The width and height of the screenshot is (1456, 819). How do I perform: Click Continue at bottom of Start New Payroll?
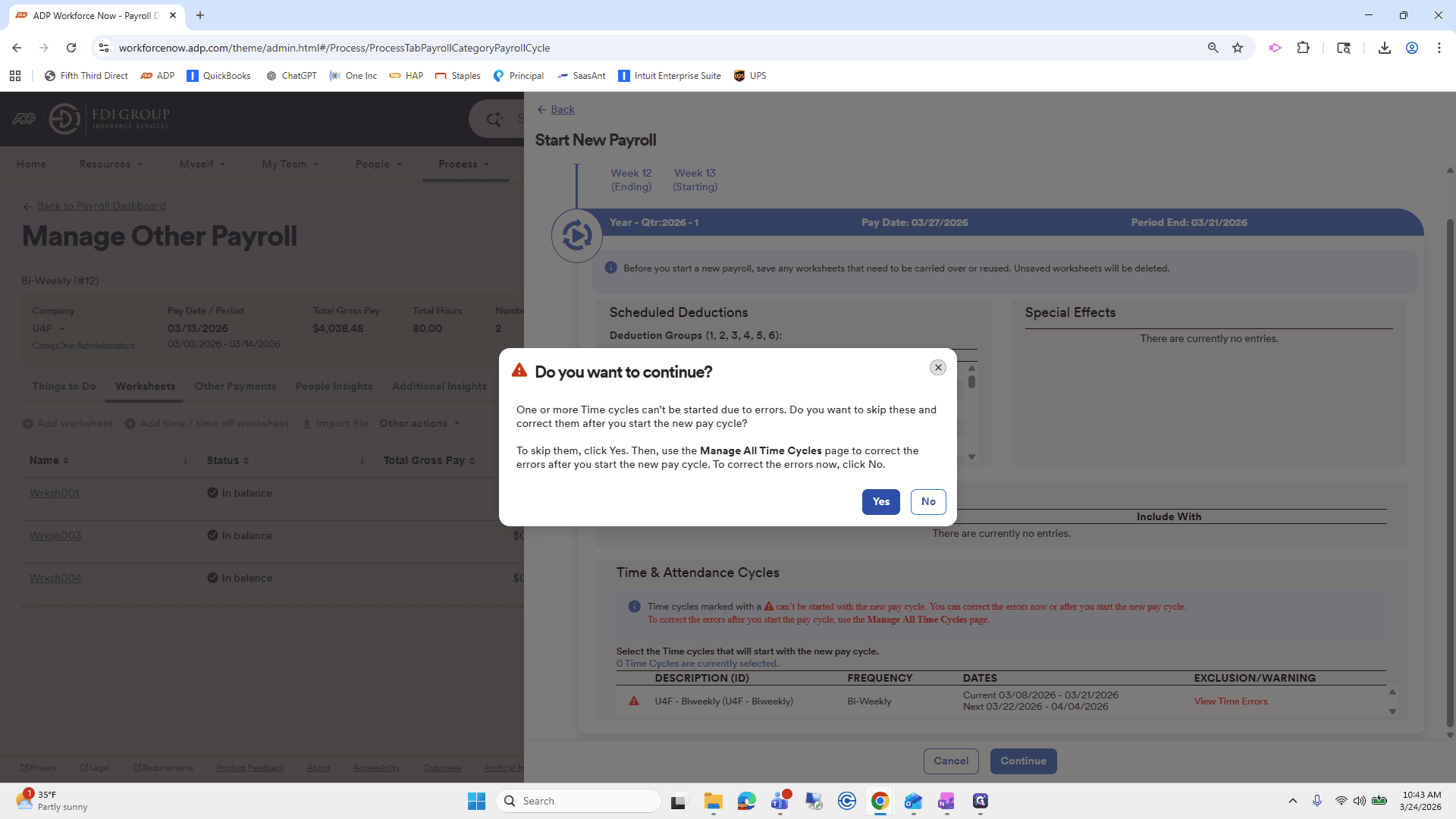(1023, 761)
